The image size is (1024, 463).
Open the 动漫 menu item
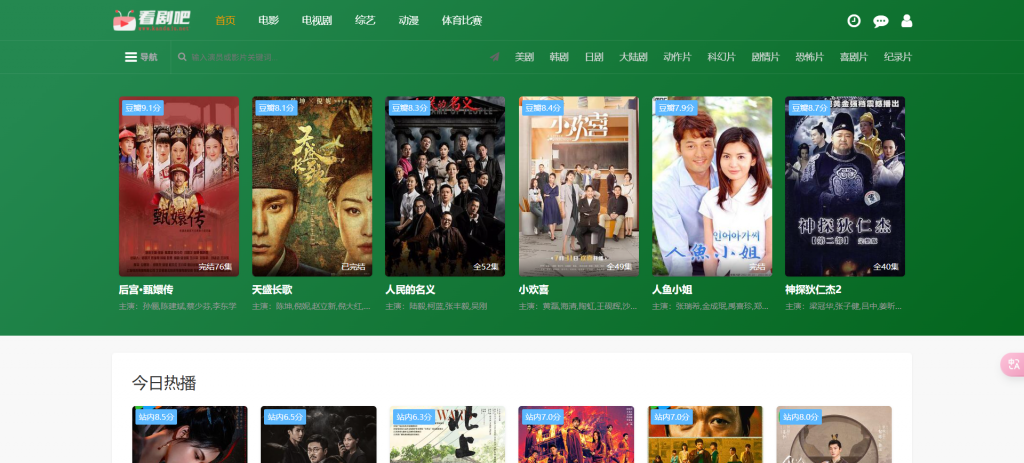click(x=408, y=21)
